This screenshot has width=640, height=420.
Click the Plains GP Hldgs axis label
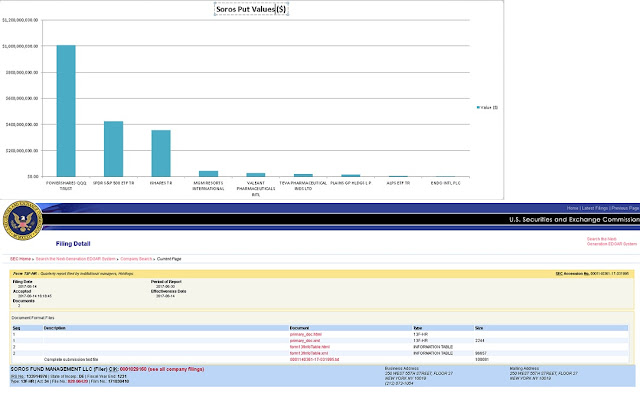tap(351, 183)
